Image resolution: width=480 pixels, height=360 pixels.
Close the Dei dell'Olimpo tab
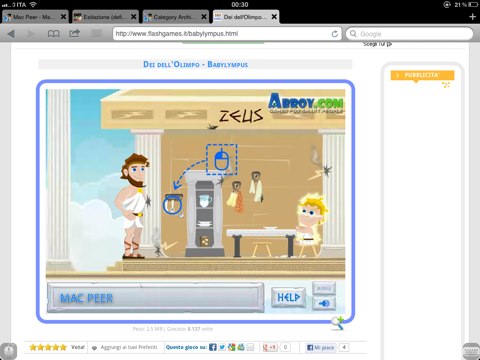click(x=274, y=17)
